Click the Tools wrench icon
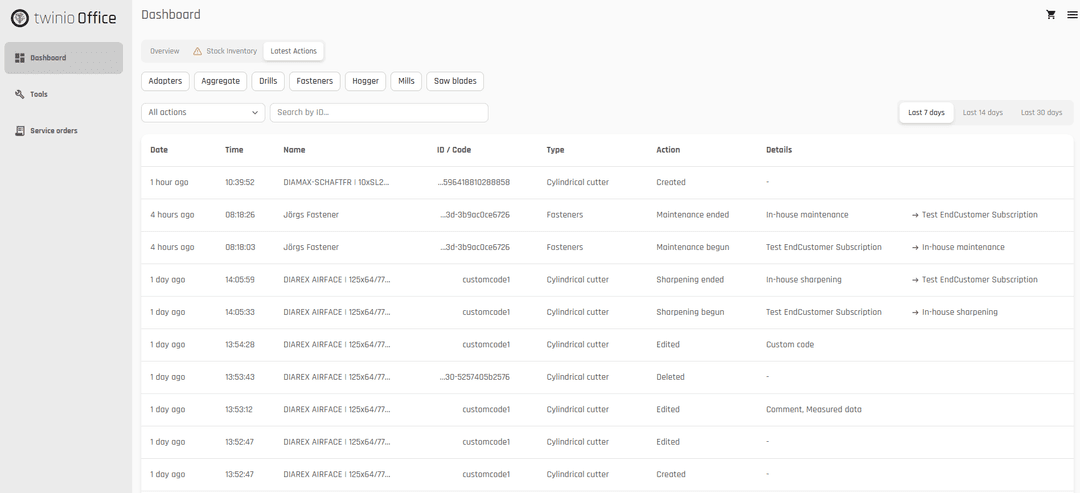Viewport: 1080px width, 493px height. (x=20, y=94)
